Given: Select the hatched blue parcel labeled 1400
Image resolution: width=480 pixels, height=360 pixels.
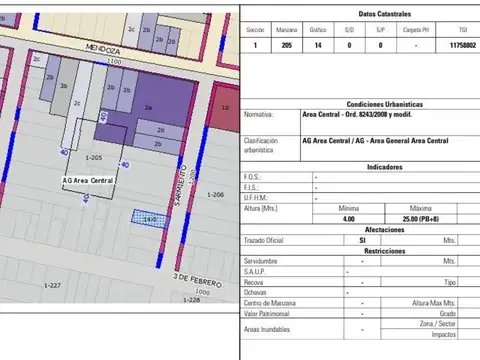Looking at the screenshot, I should (x=150, y=219).
